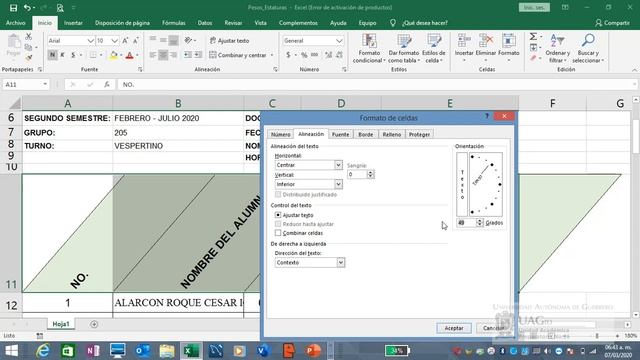Open the font size dropdown
The height and width of the screenshot is (360, 640).
click(114, 40)
